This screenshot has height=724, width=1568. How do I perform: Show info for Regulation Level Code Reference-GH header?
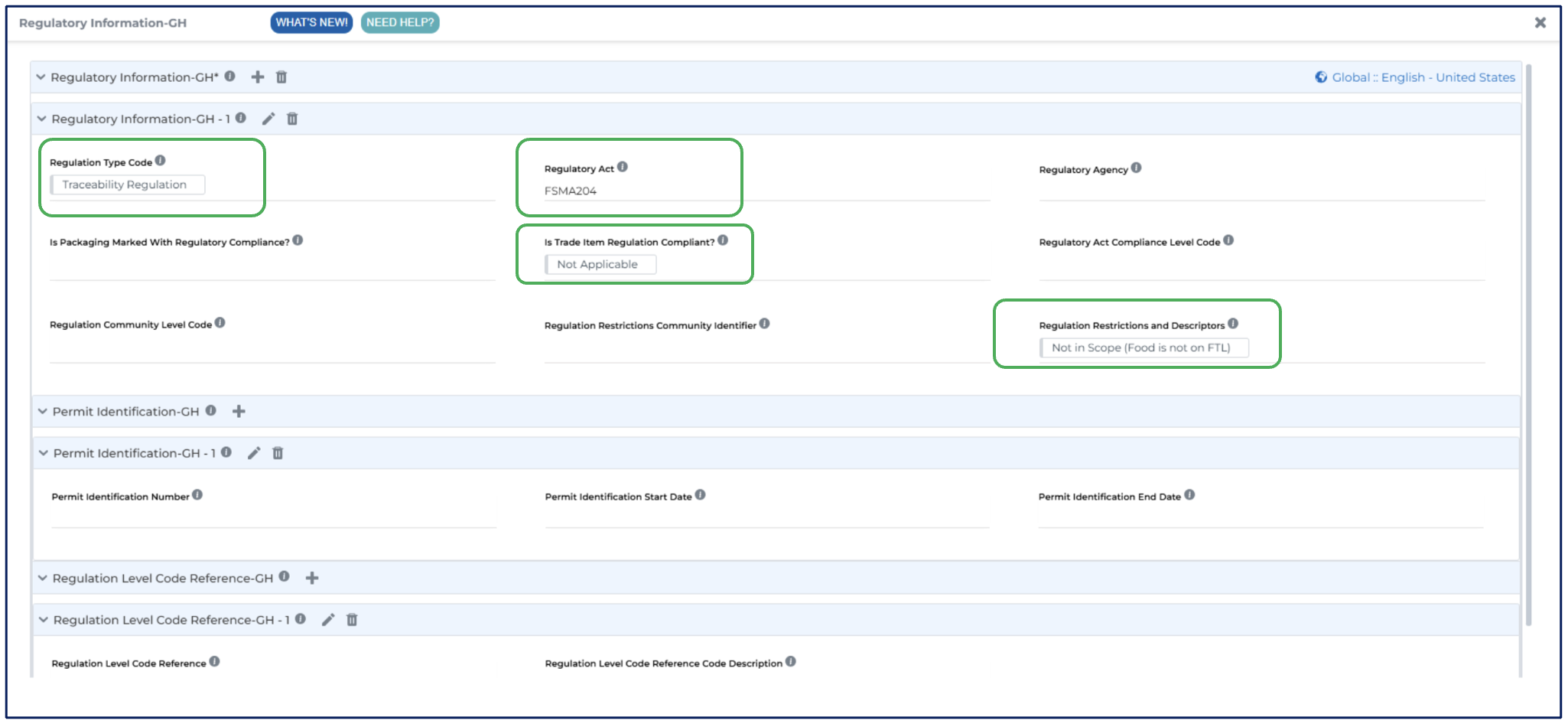(285, 576)
